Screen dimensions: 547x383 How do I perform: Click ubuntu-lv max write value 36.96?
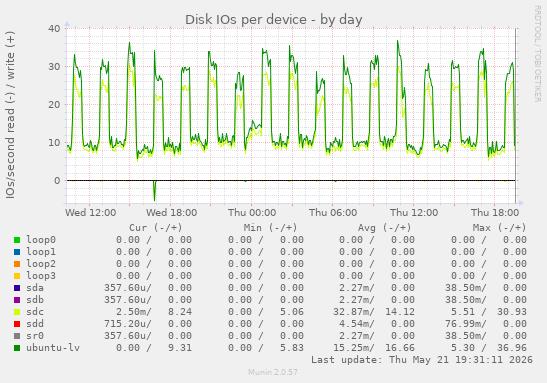512,348
